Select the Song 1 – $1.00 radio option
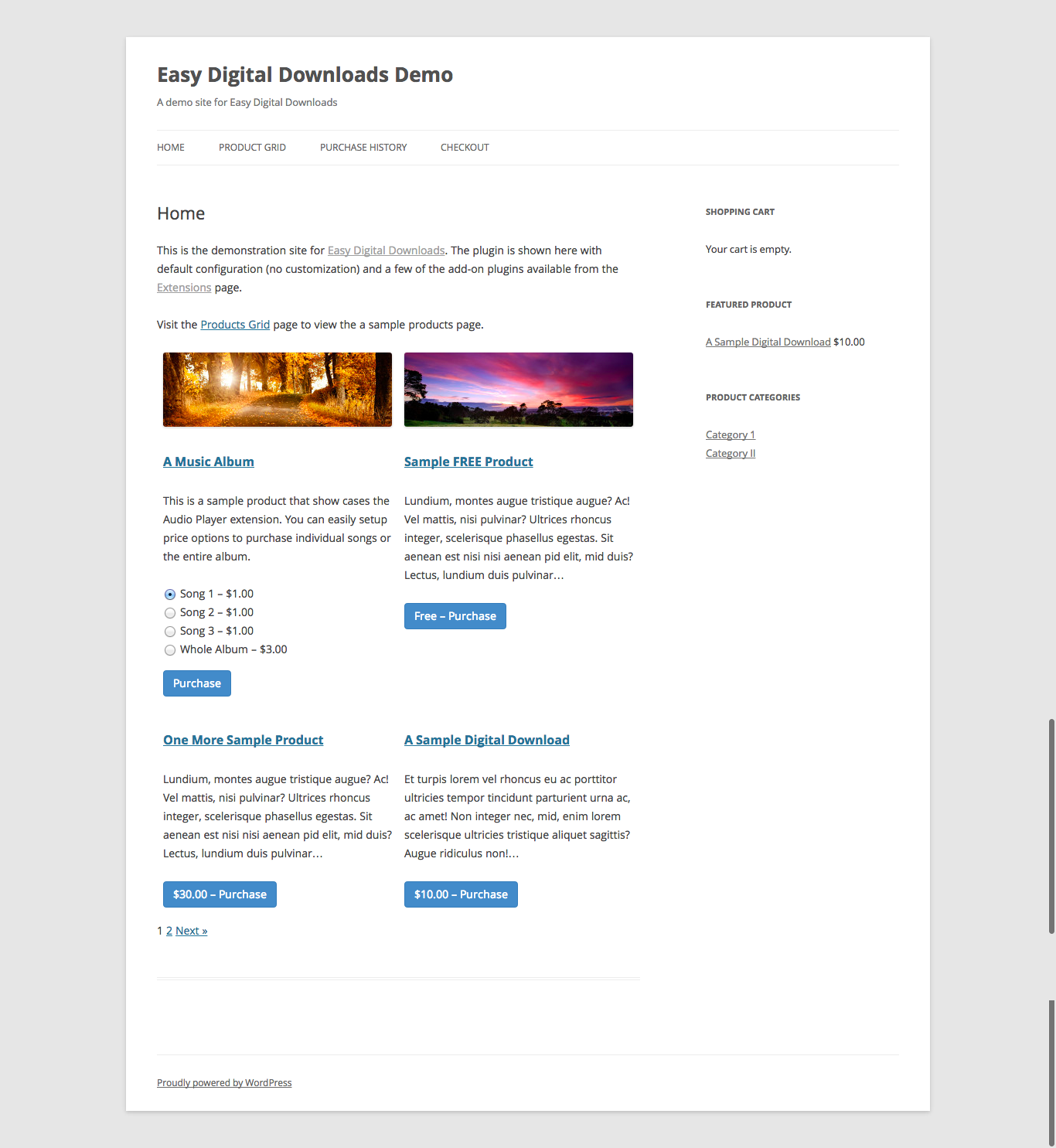 pyautogui.click(x=170, y=594)
